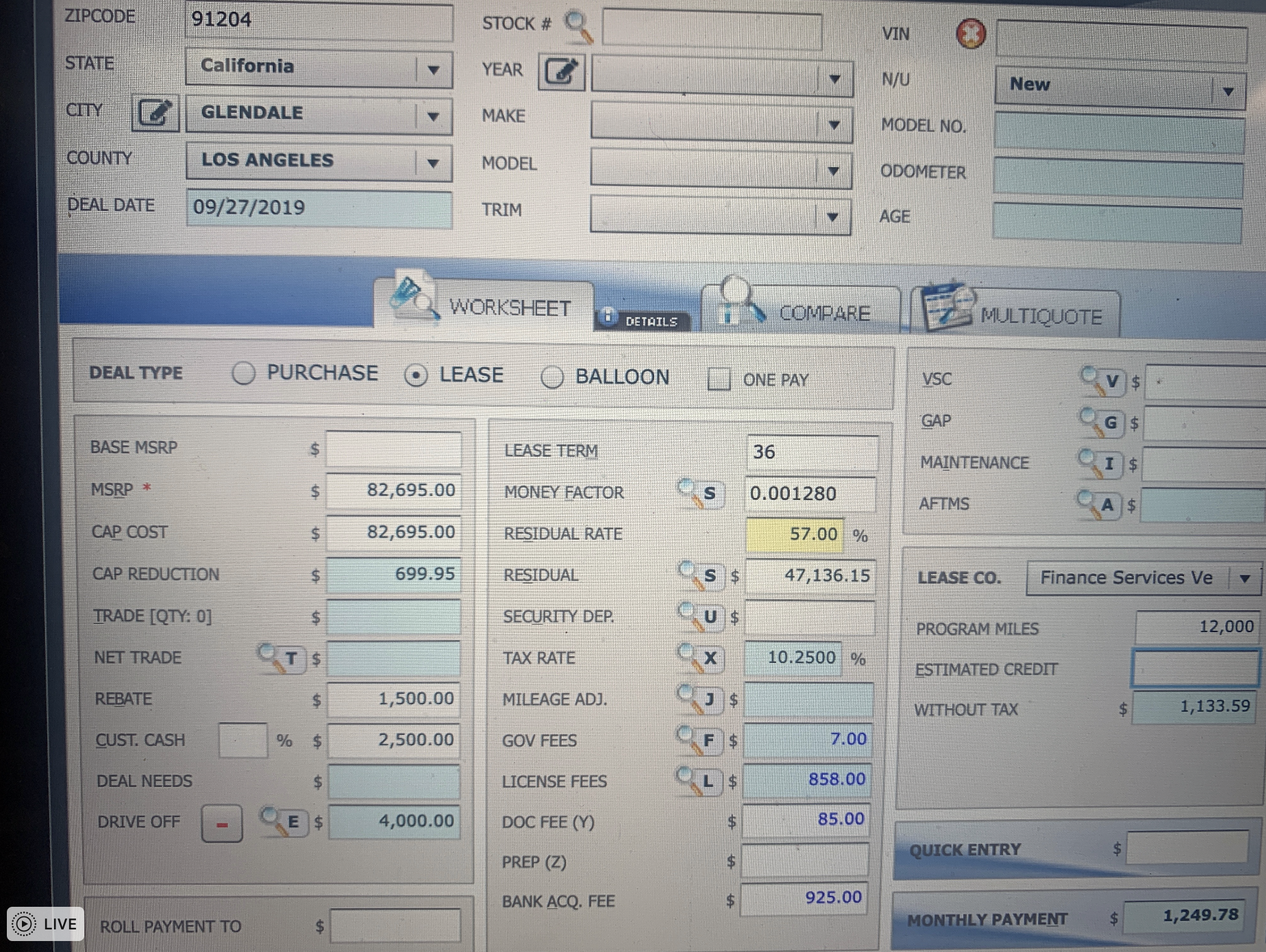Click the red VIN clear icon

coord(971,34)
